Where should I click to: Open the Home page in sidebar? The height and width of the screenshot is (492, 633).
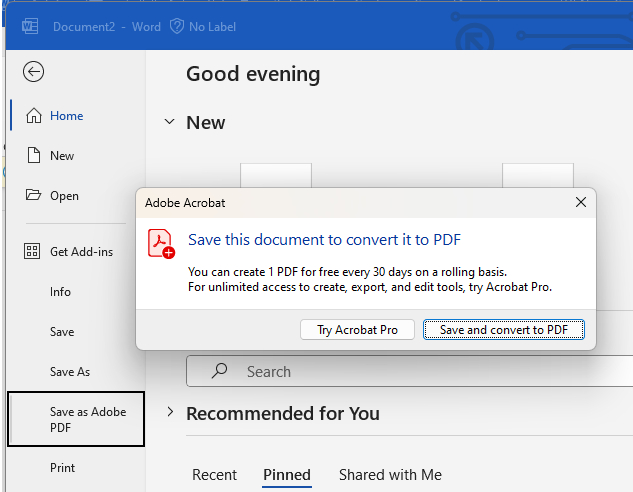(x=66, y=116)
